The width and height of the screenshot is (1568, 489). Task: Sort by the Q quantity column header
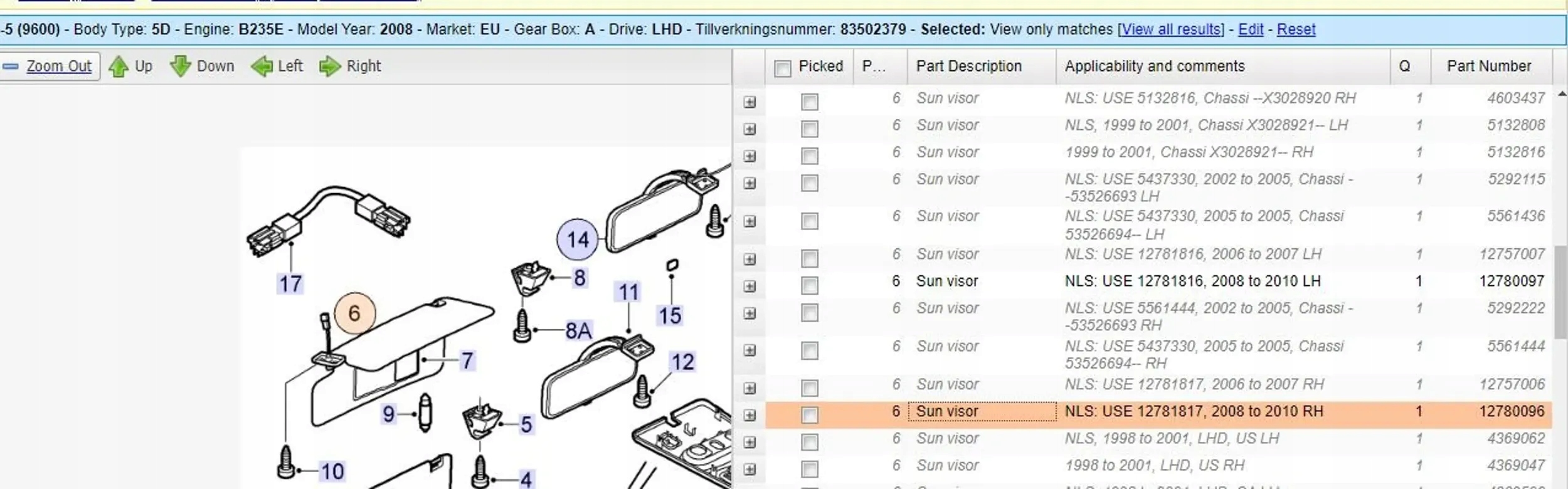click(1411, 66)
